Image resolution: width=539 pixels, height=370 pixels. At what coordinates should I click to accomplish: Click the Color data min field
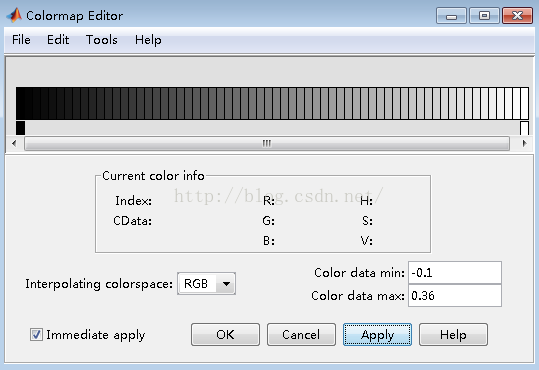click(x=455, y=273)
